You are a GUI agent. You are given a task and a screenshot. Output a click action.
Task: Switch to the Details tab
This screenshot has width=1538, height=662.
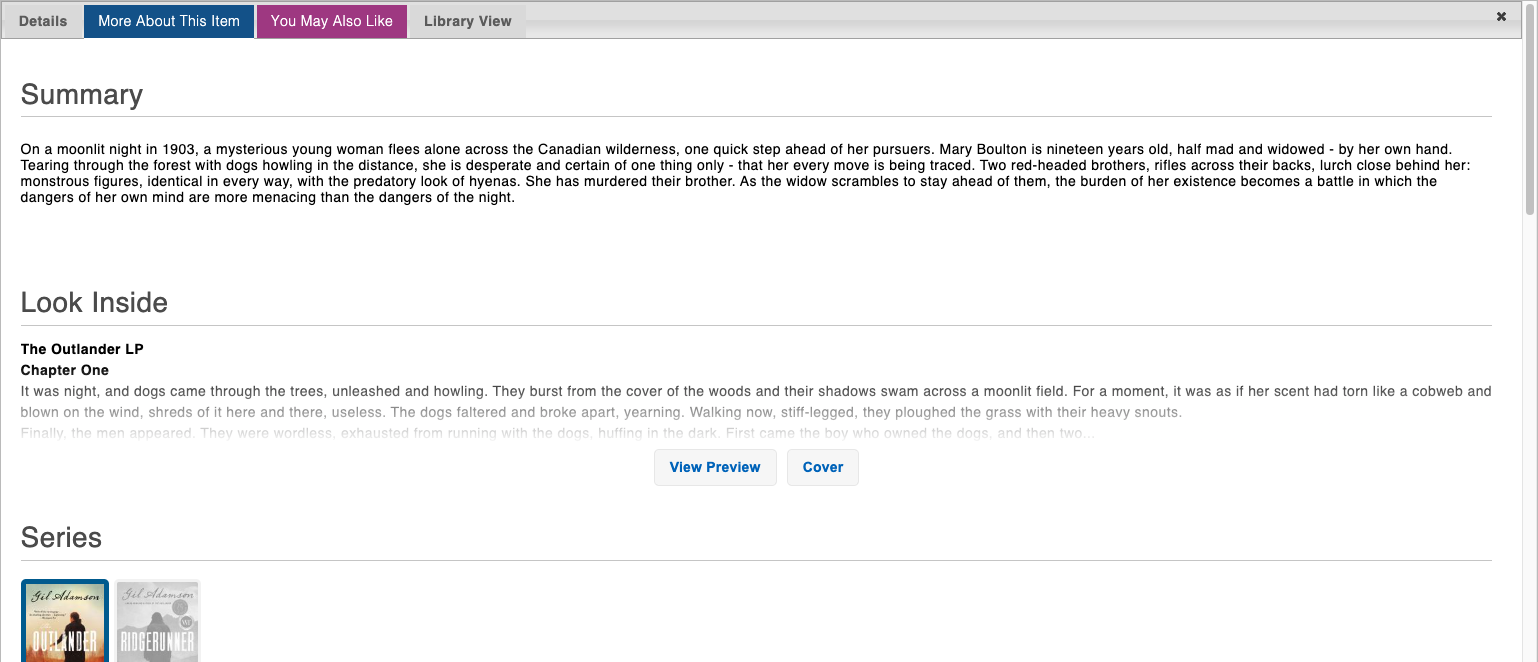pos(43,21)
